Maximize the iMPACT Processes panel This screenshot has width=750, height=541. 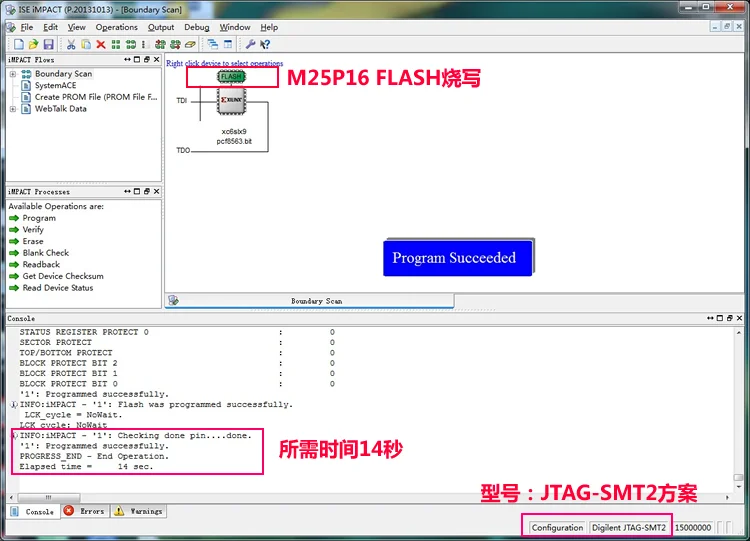point(137,191)
